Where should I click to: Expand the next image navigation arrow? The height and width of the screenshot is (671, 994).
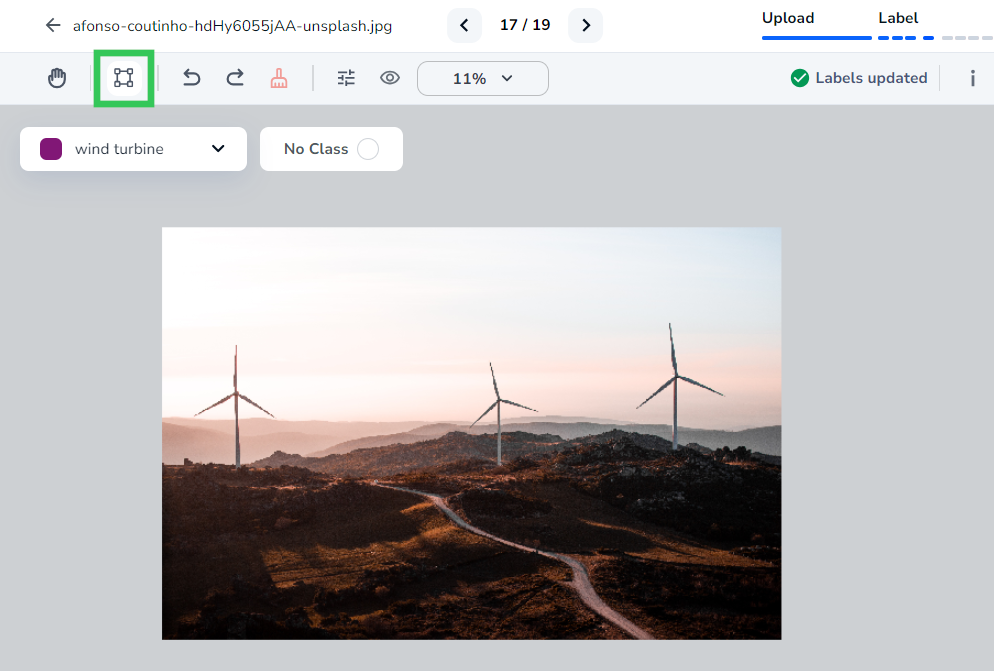pyautogui.click(x=585, y=25)
